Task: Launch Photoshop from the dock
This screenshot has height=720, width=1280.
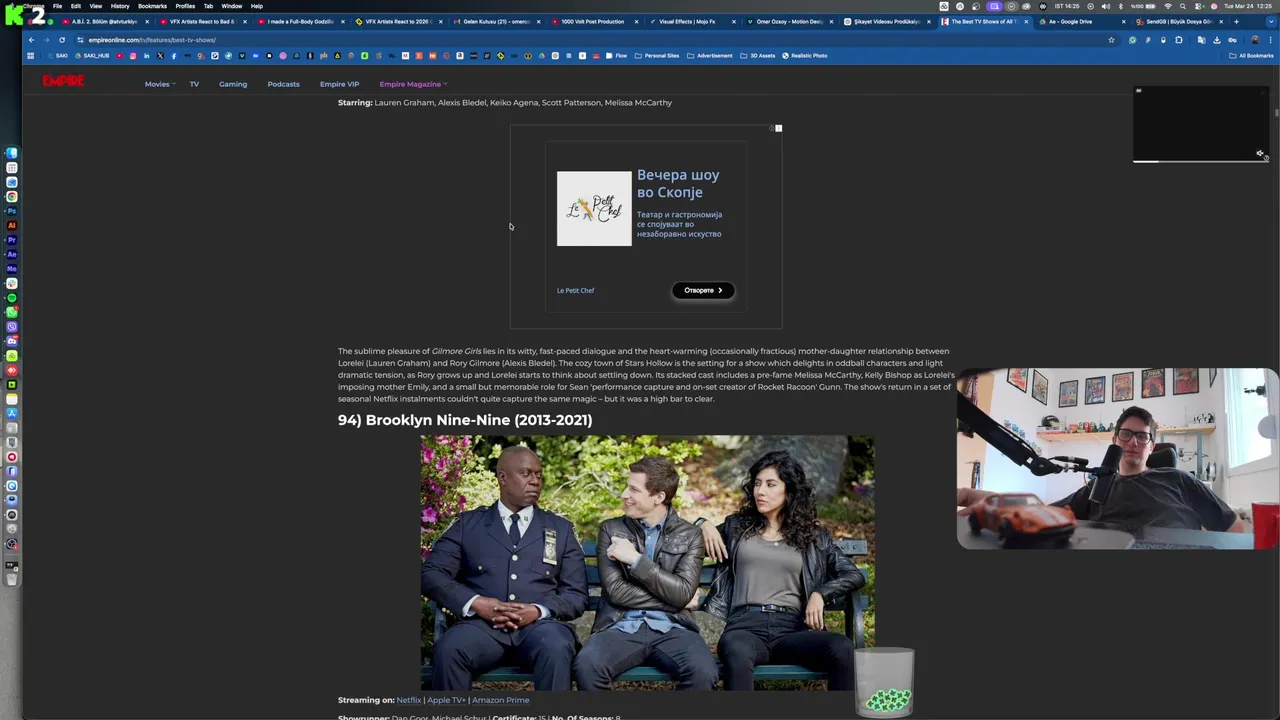Action: click(12, 210)
